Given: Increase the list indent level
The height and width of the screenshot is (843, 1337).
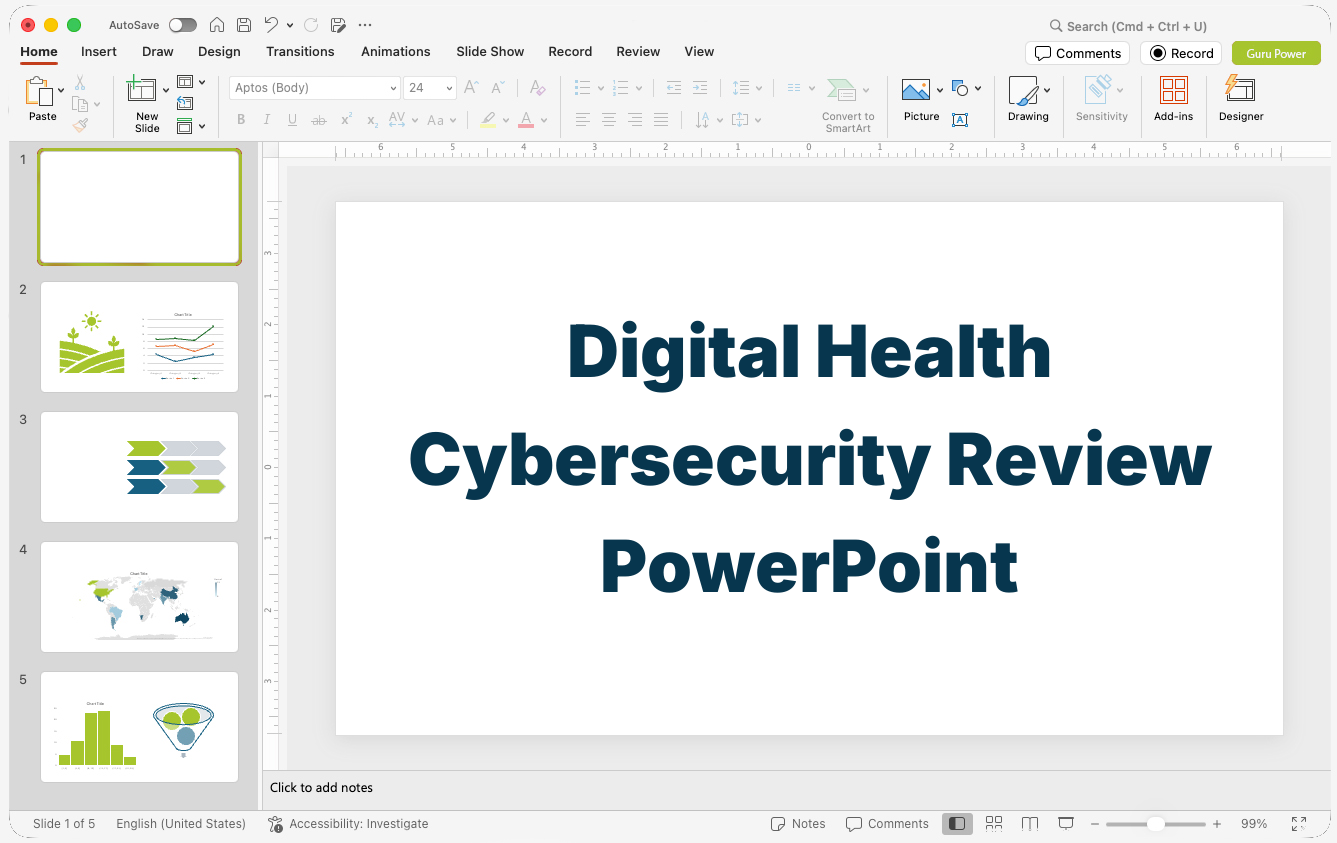Looking at the screenshot, I should coord(700,88).
